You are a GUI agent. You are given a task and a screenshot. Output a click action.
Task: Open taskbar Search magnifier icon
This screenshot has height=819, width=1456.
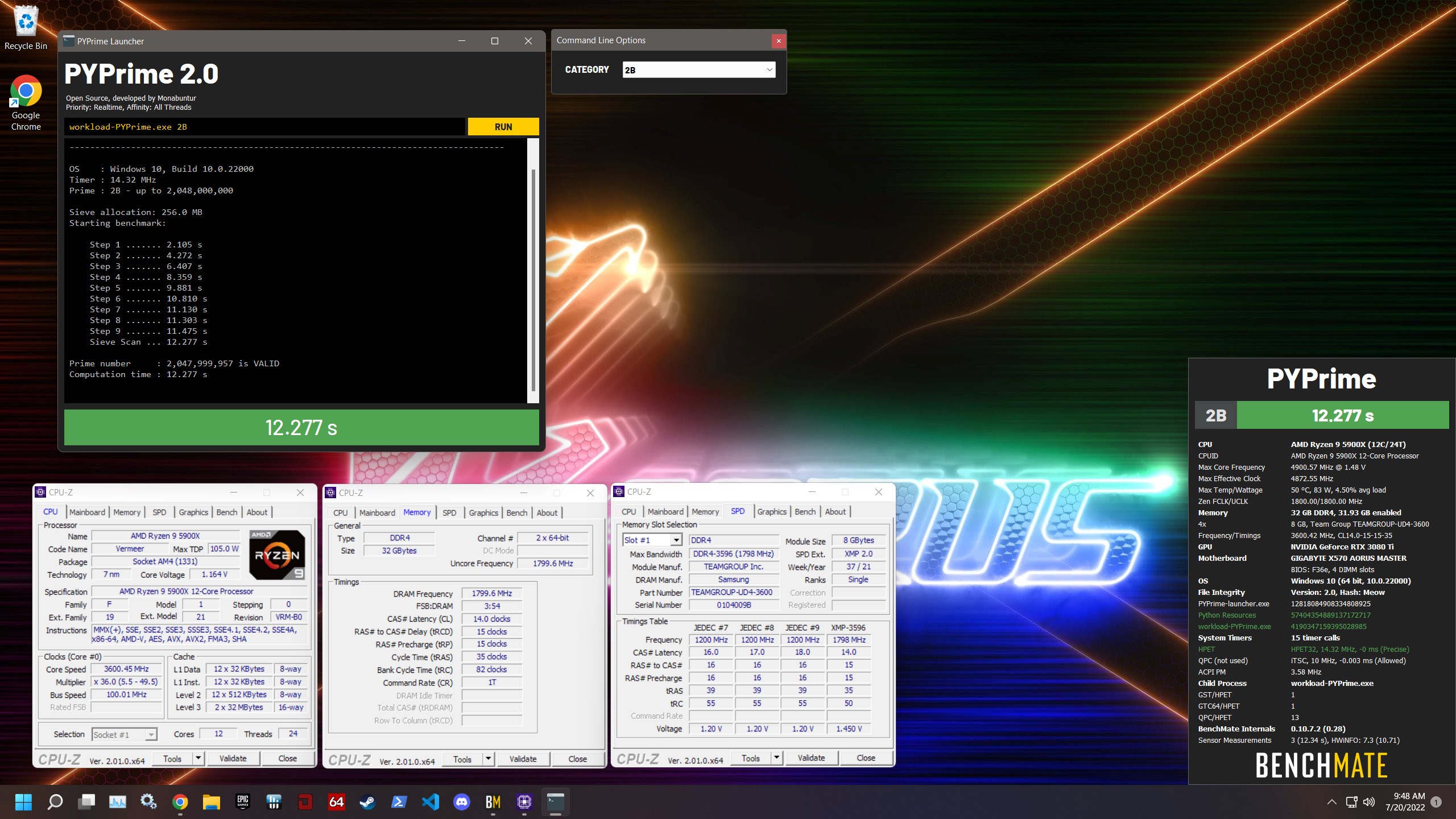(55, 802)
